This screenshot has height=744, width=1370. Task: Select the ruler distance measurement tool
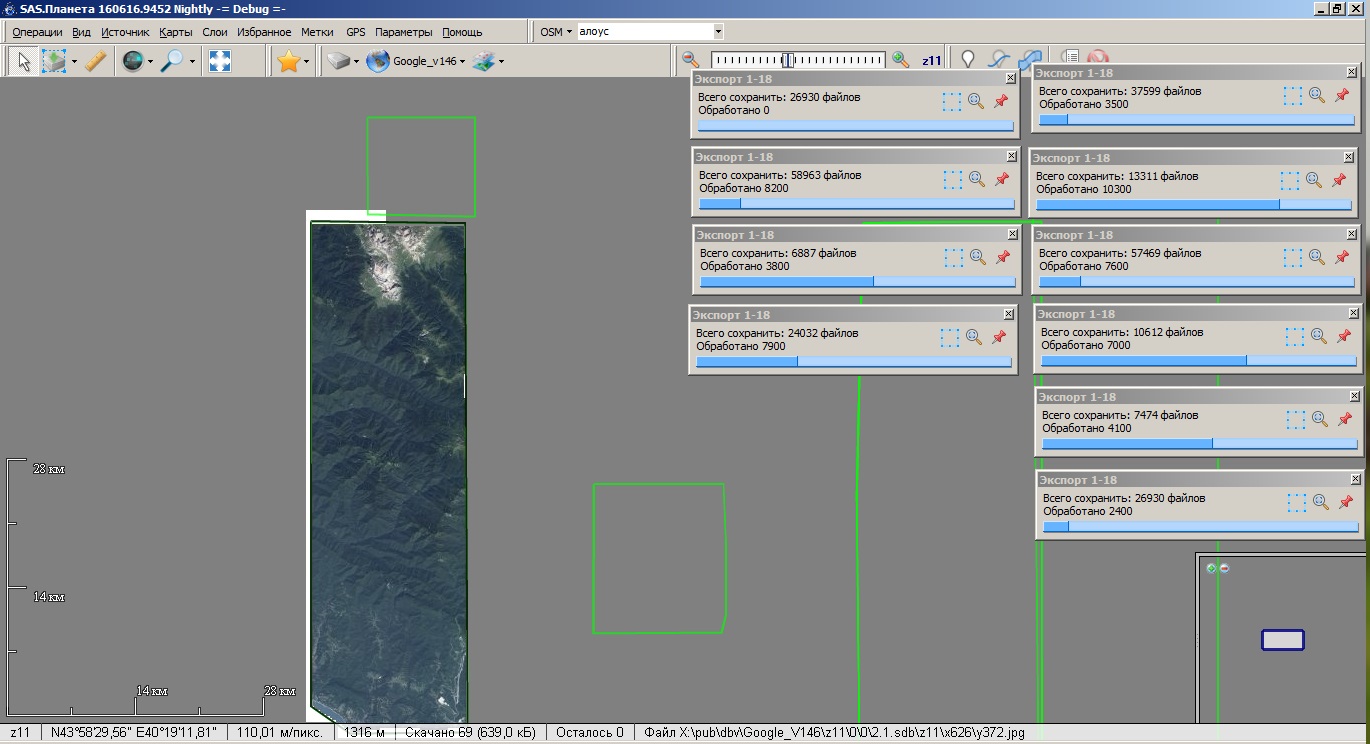[95, 62]
